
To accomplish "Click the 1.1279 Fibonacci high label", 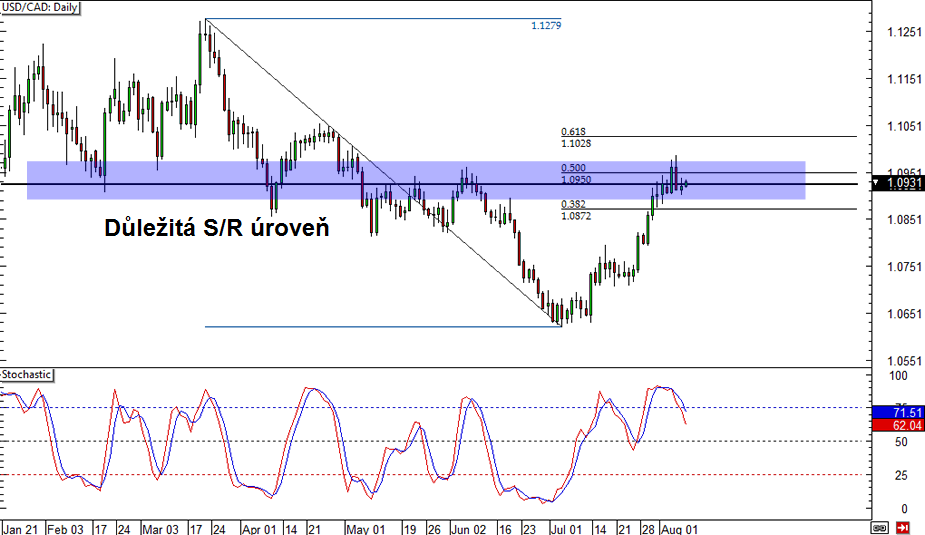I will click(546, 25).
